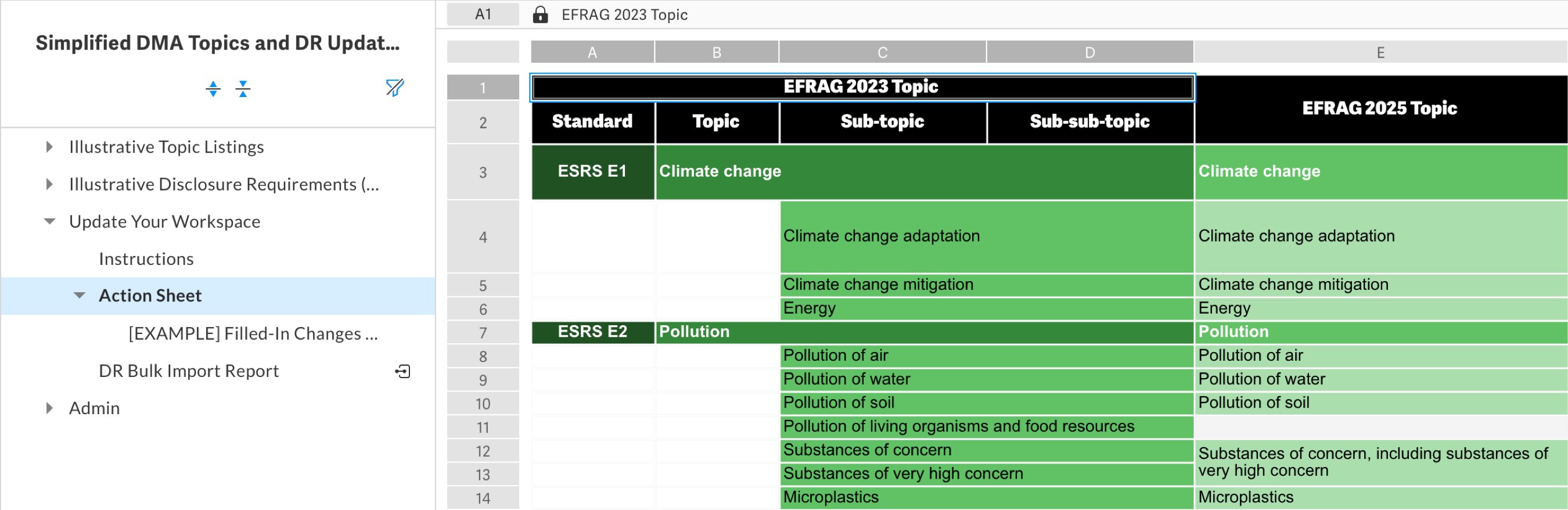Click the Standard header cell
The width and height of the screenshot is (1568, 510).
(592, 122)
